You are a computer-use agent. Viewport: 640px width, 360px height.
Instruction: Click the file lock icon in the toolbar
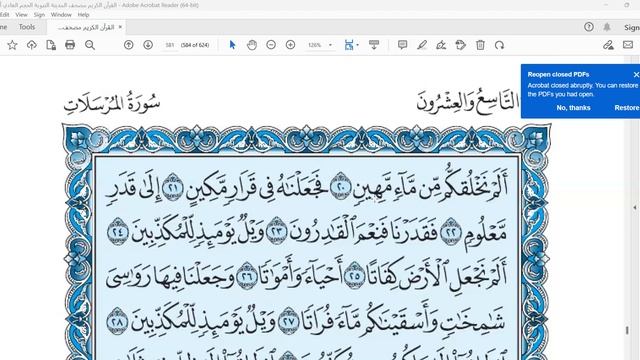[x=51, y=45]
